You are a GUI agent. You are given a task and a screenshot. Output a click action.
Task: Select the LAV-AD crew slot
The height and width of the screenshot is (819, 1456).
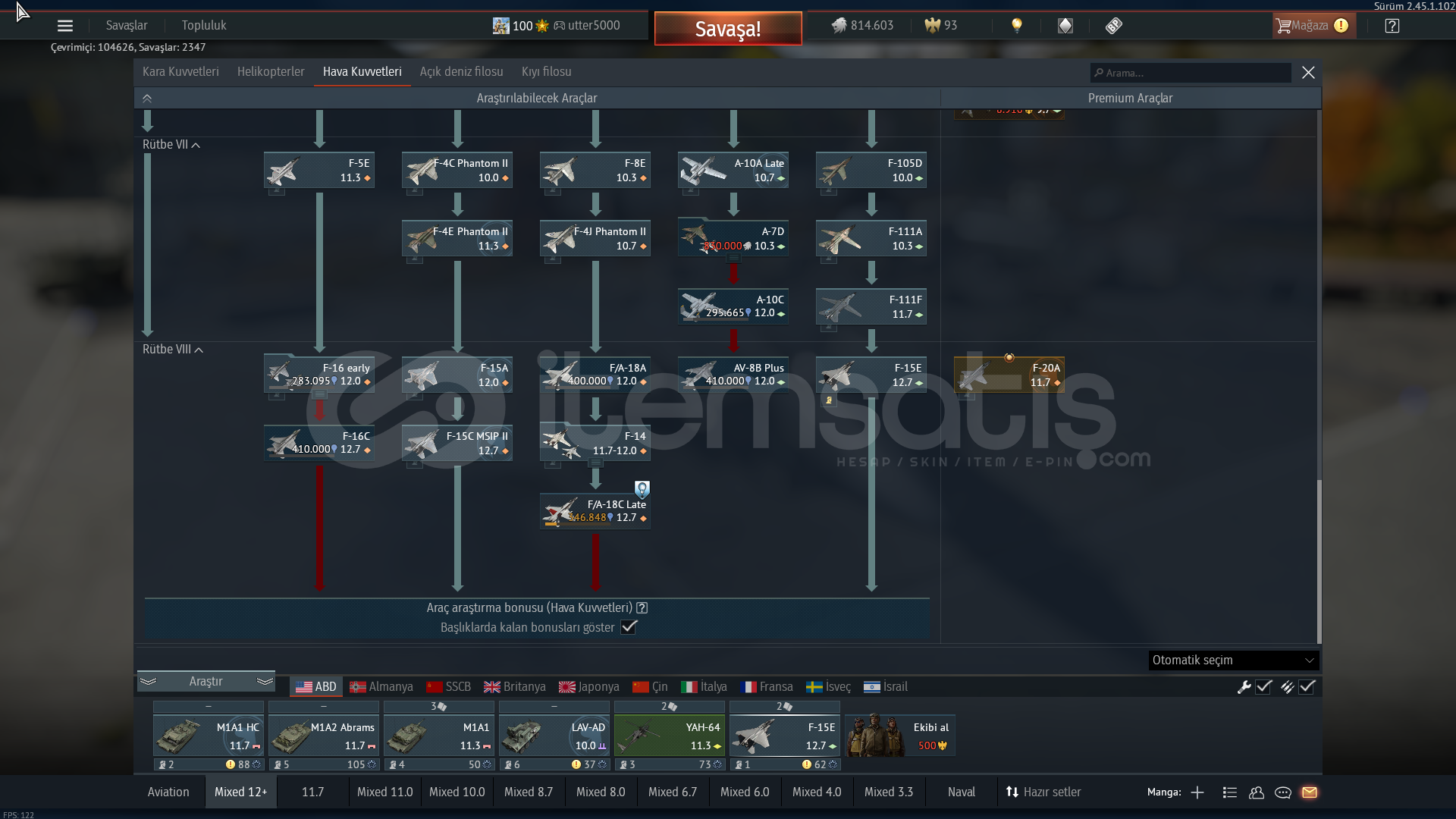click(x=554, y=736)
